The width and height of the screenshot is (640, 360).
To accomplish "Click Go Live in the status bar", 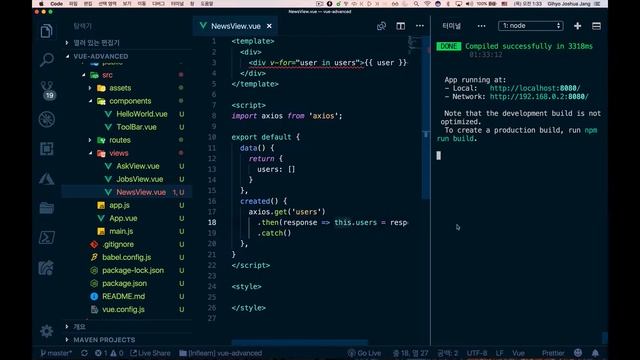I will tap(364, 353).
